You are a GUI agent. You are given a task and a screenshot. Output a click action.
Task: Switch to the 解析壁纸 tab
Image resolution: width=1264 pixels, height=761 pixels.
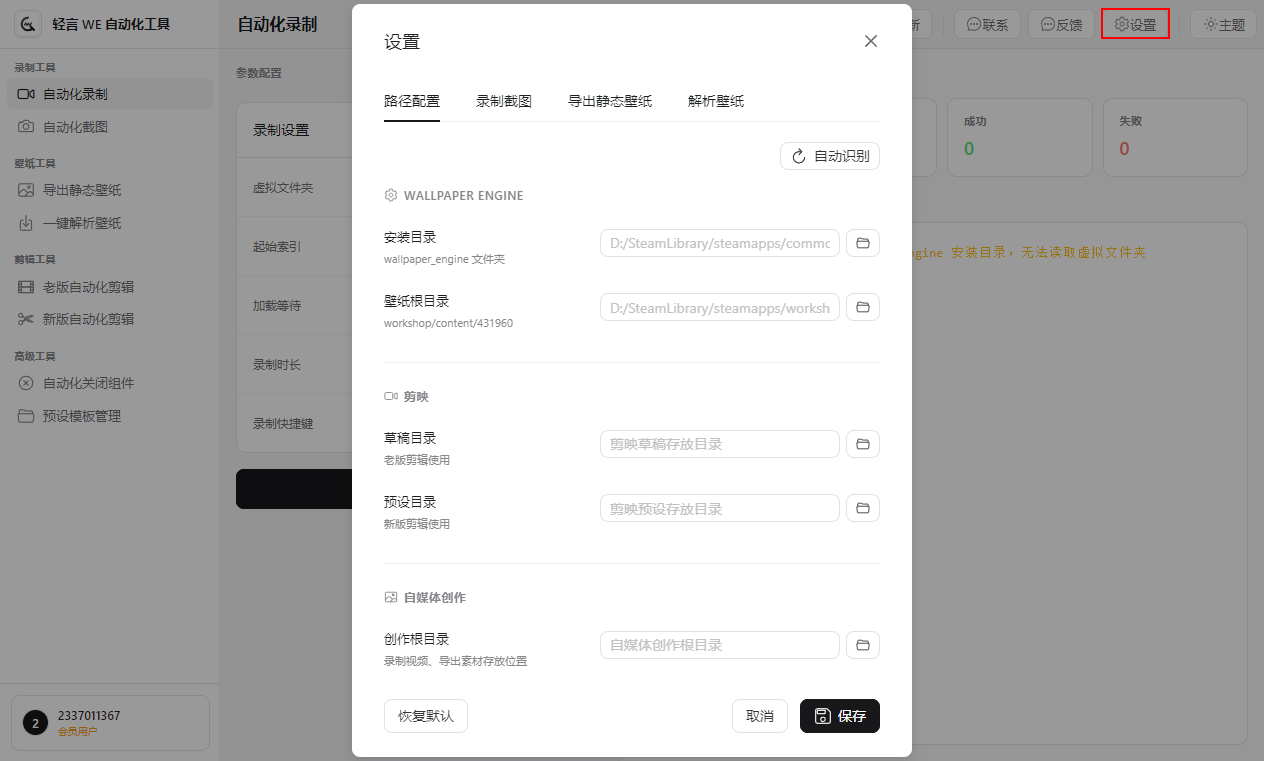[x=716, y=101]
